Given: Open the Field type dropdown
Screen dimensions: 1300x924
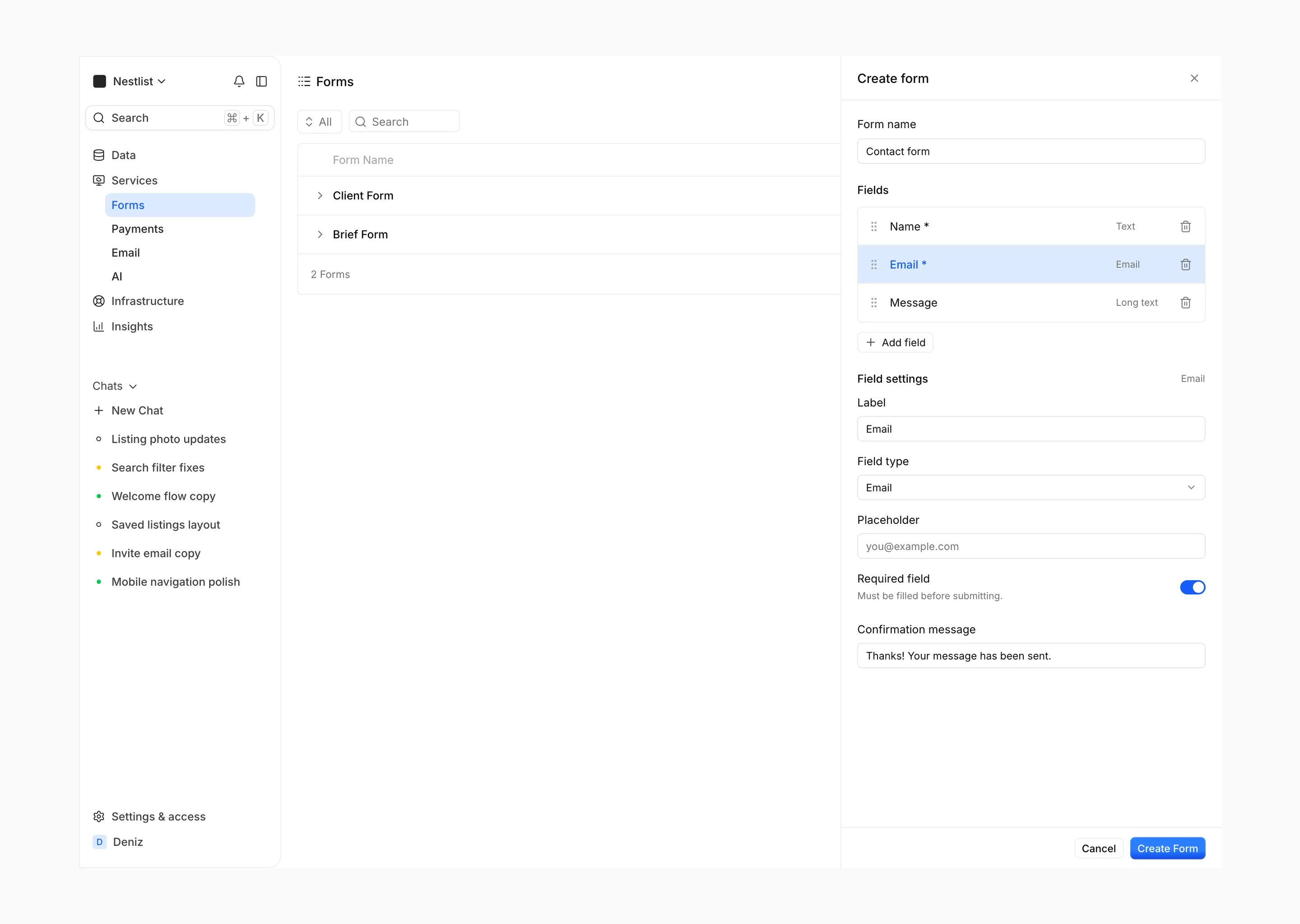Looking at the screenshot, I should pyautogui.click(x=1031, y=487).
